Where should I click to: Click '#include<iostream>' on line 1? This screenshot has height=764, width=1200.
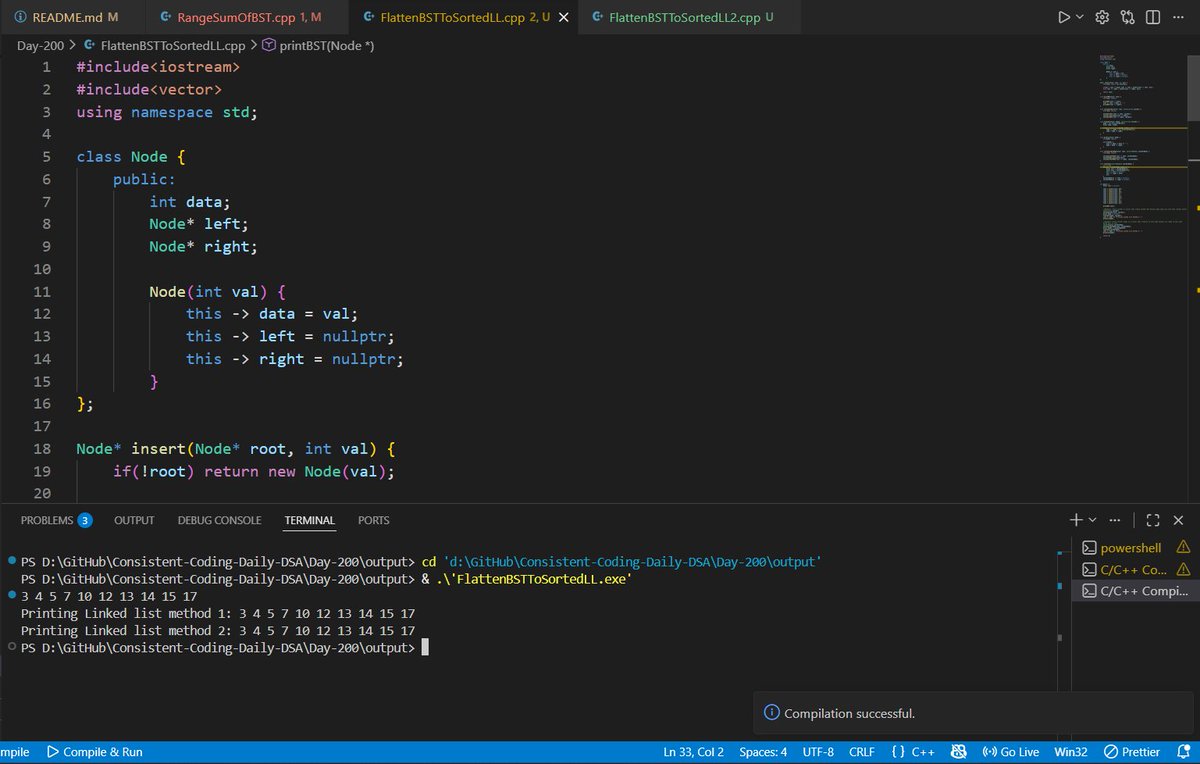click(x=158, y=67)
